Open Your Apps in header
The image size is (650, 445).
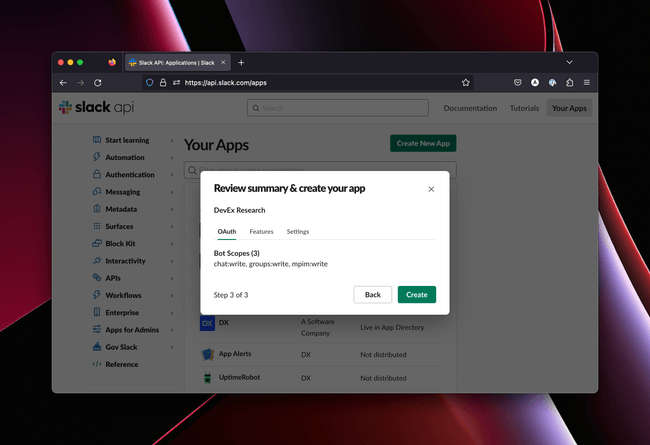tap(569, 108)
